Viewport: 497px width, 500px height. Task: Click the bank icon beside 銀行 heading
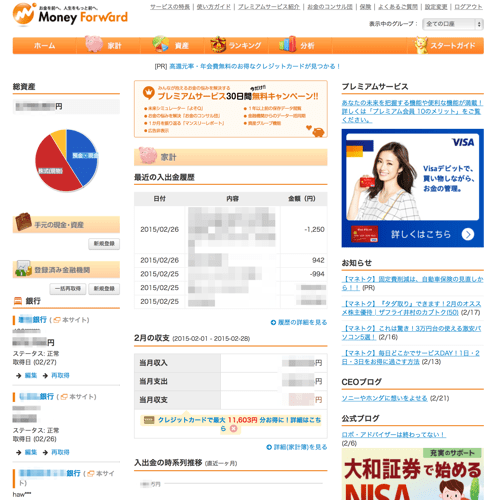18,301
